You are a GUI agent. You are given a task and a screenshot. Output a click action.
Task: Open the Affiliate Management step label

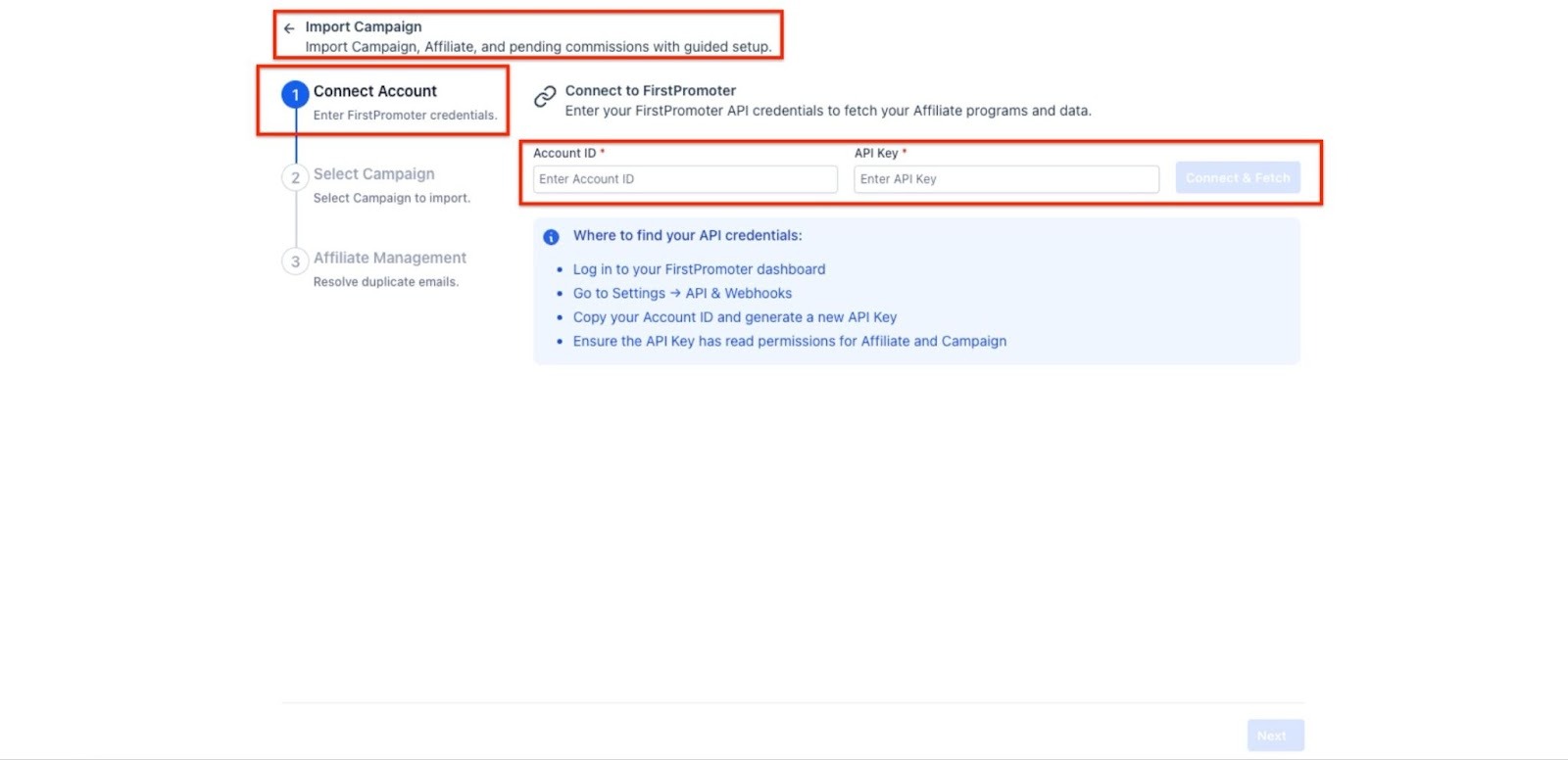click(390, 258)
